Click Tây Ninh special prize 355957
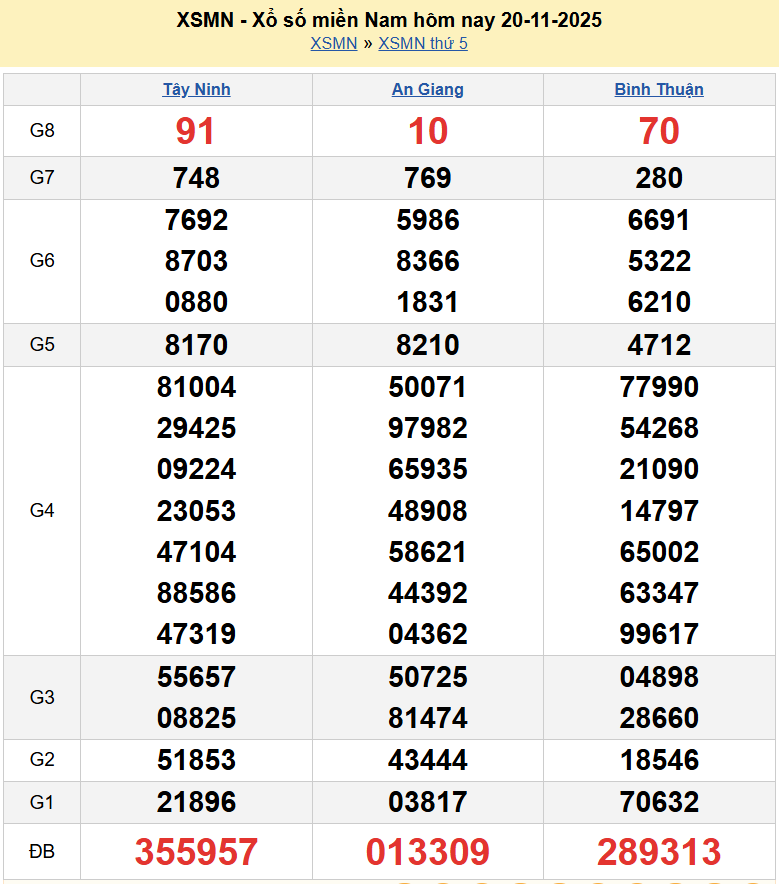 [x=196, y=852]
